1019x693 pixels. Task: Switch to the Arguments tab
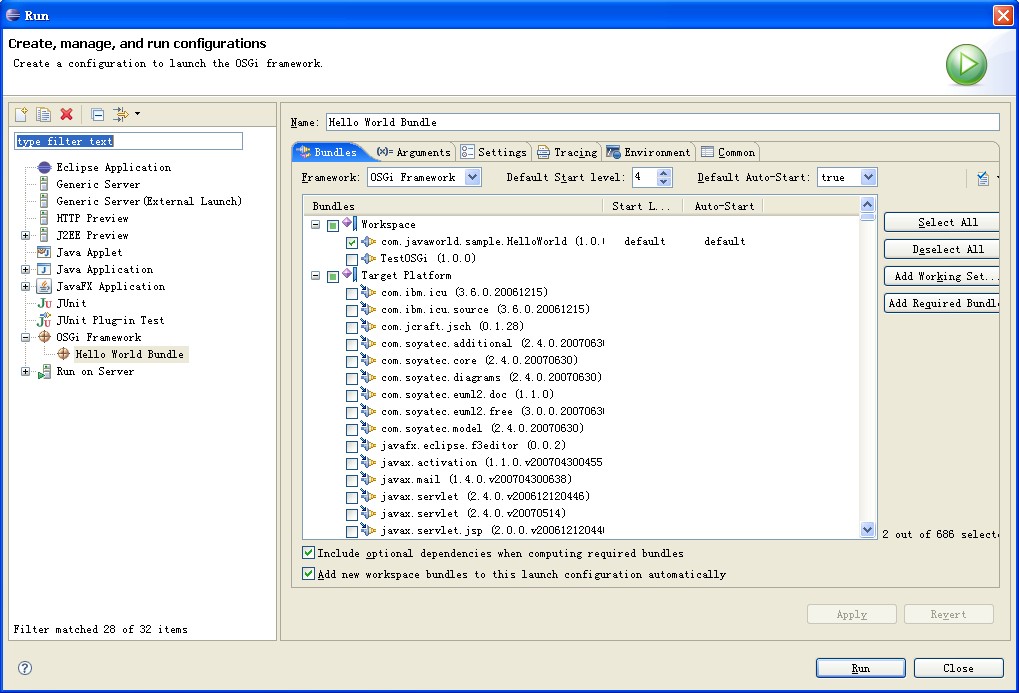(413, 152)
